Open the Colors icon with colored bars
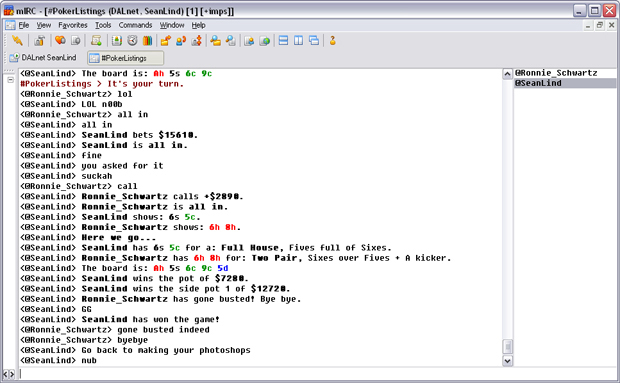The height and width of the screenshot is (383, 620). coord(147,40)
